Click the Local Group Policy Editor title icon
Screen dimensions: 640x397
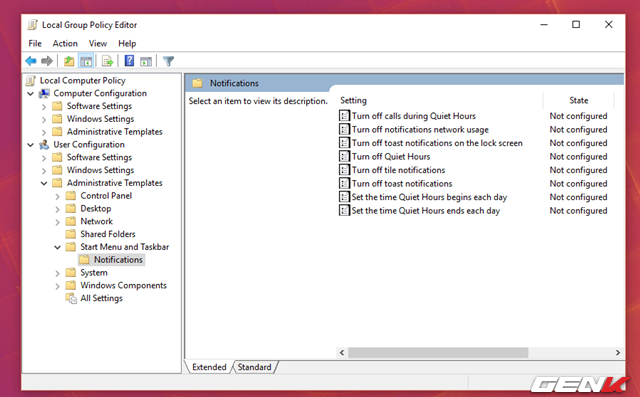pos(33,25)
